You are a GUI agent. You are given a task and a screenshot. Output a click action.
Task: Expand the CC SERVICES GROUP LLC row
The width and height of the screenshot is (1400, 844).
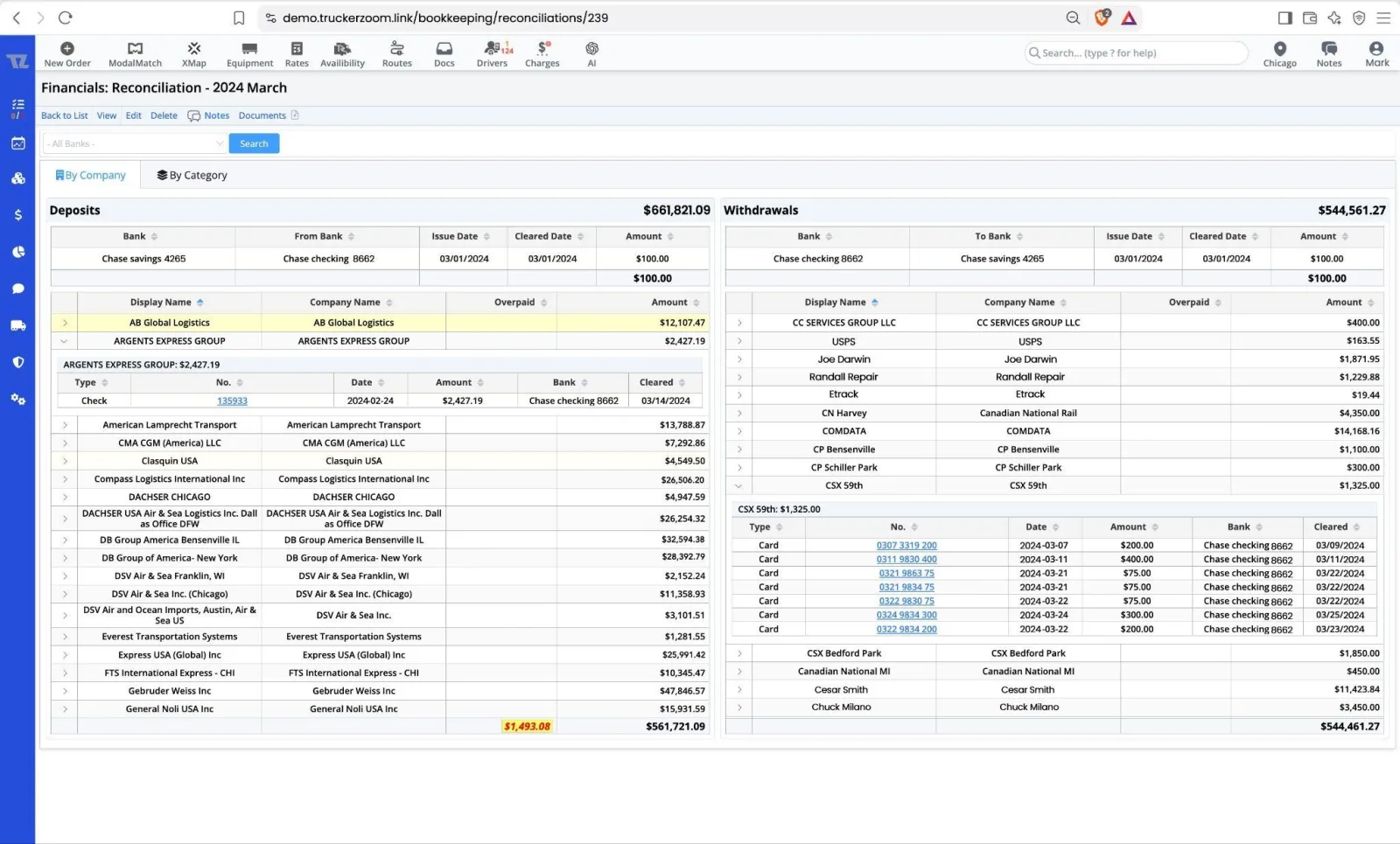(739, 323)
